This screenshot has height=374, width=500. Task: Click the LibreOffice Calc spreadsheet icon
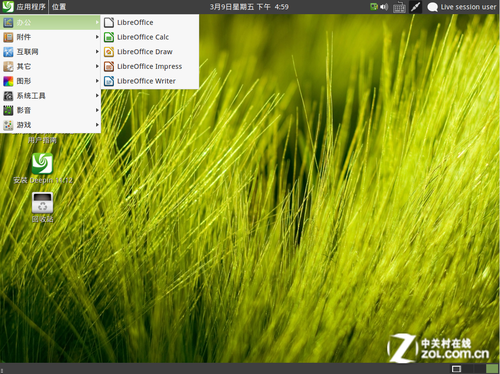pyautogui.click(x=109, y=37)
